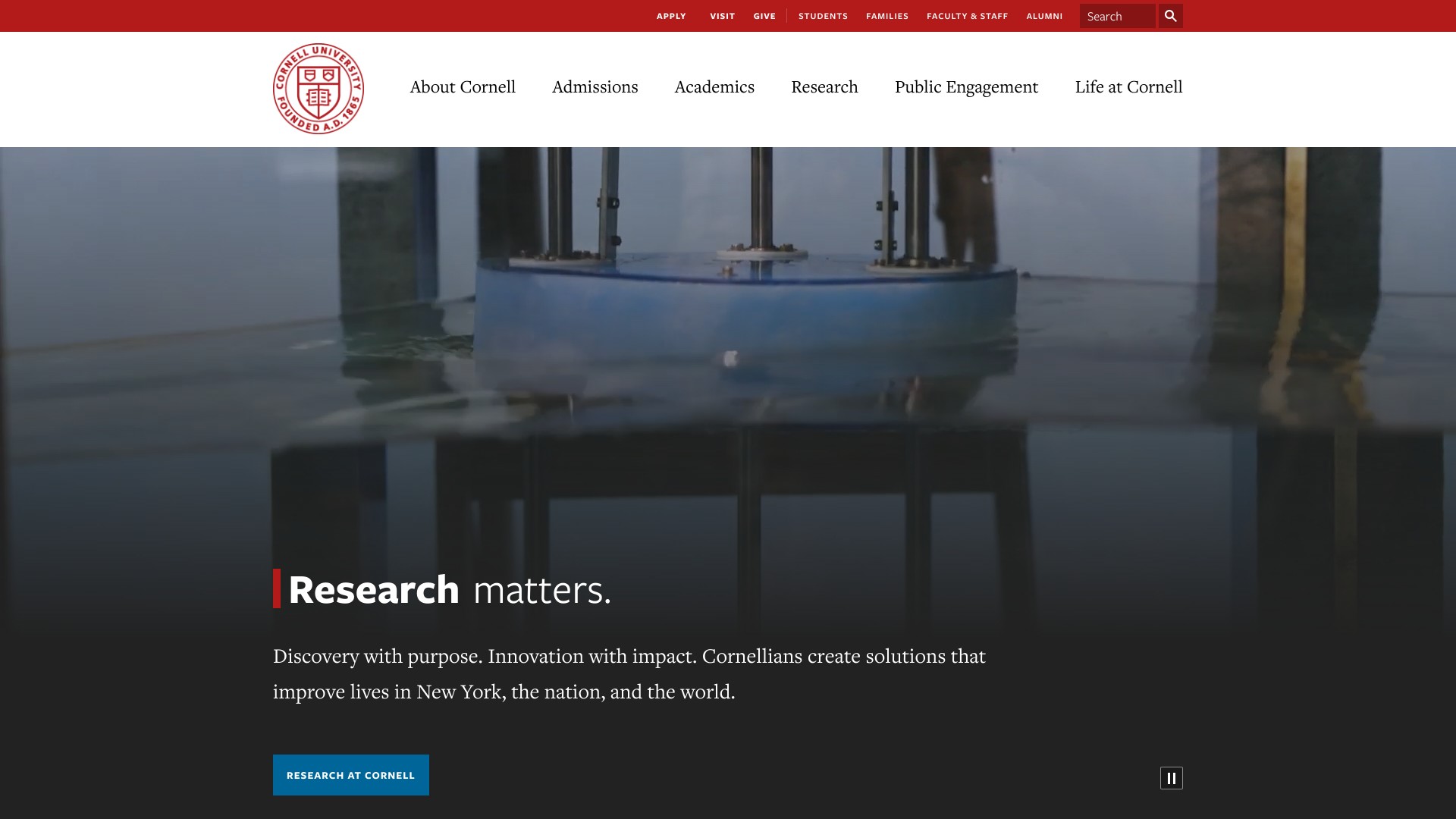Screen dimensions: 1456x819
Task: Click the Research matters headline
Action: coord(449,589)
